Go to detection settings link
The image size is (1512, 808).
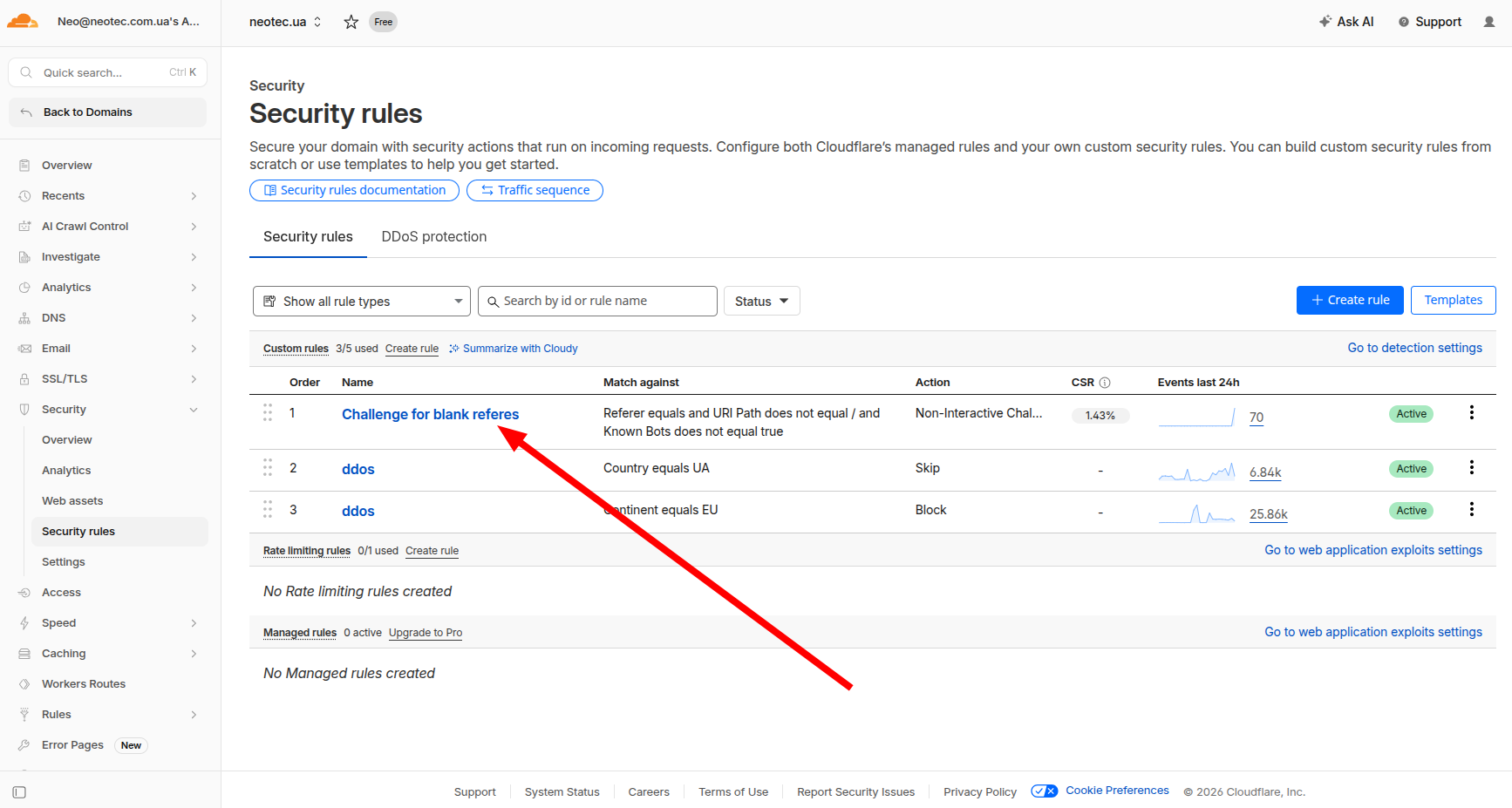click(x=1415, y=348)
